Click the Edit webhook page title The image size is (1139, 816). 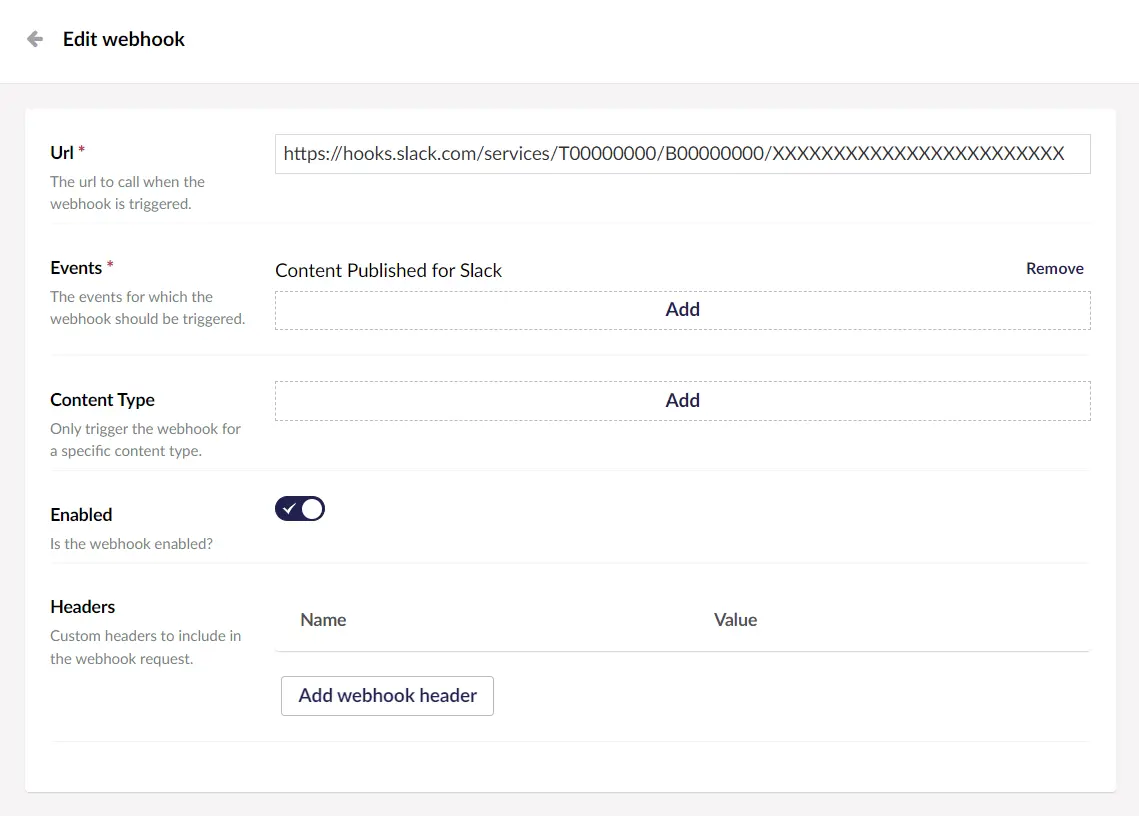coord(124,39)
